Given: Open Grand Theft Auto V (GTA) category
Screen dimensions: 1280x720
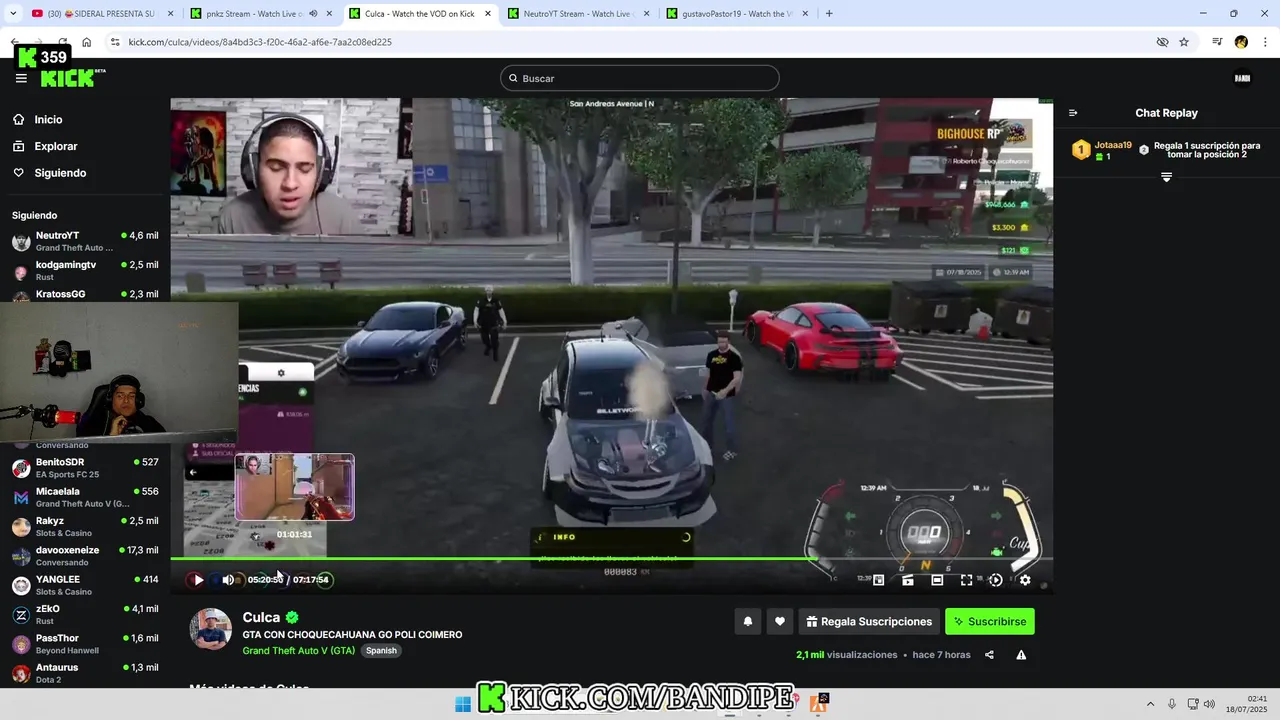Looking at the screenshot, I should 299,651.
